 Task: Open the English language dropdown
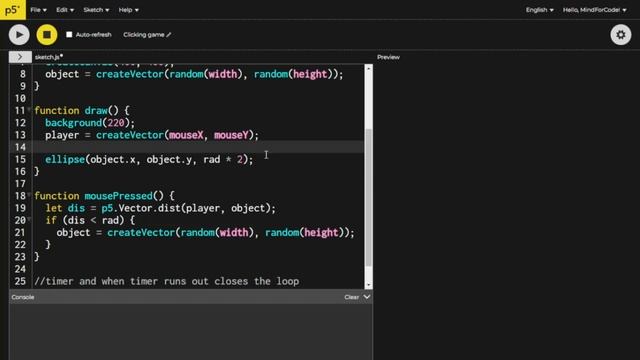point(540,10)
